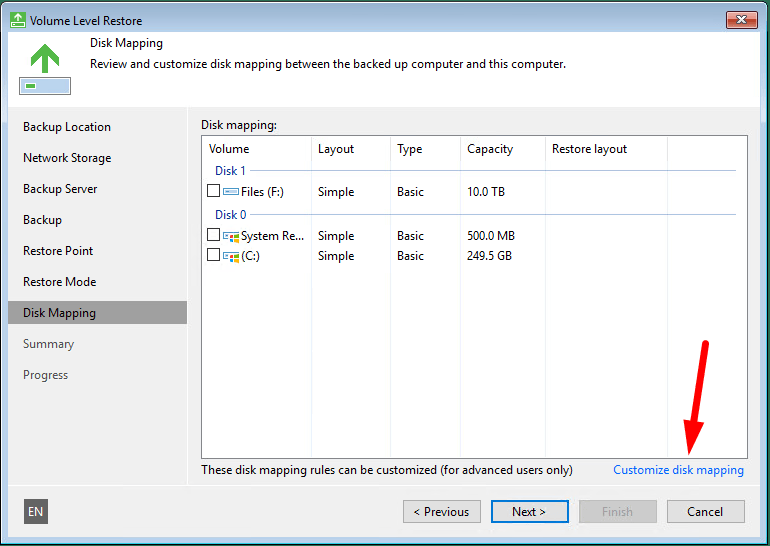
Task: Select the Summary step
Action: pos(48,344)
